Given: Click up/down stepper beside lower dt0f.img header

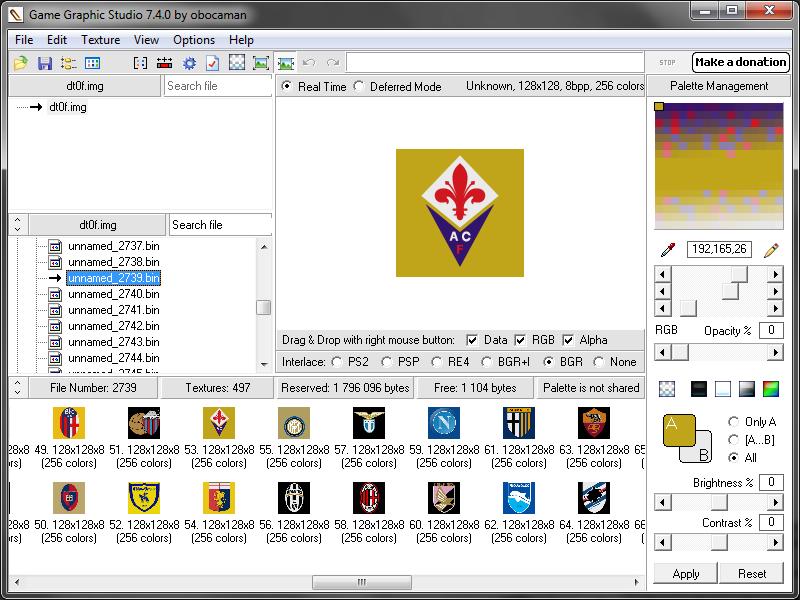Looking at the screenshot, I should click(x=18, y=224).
